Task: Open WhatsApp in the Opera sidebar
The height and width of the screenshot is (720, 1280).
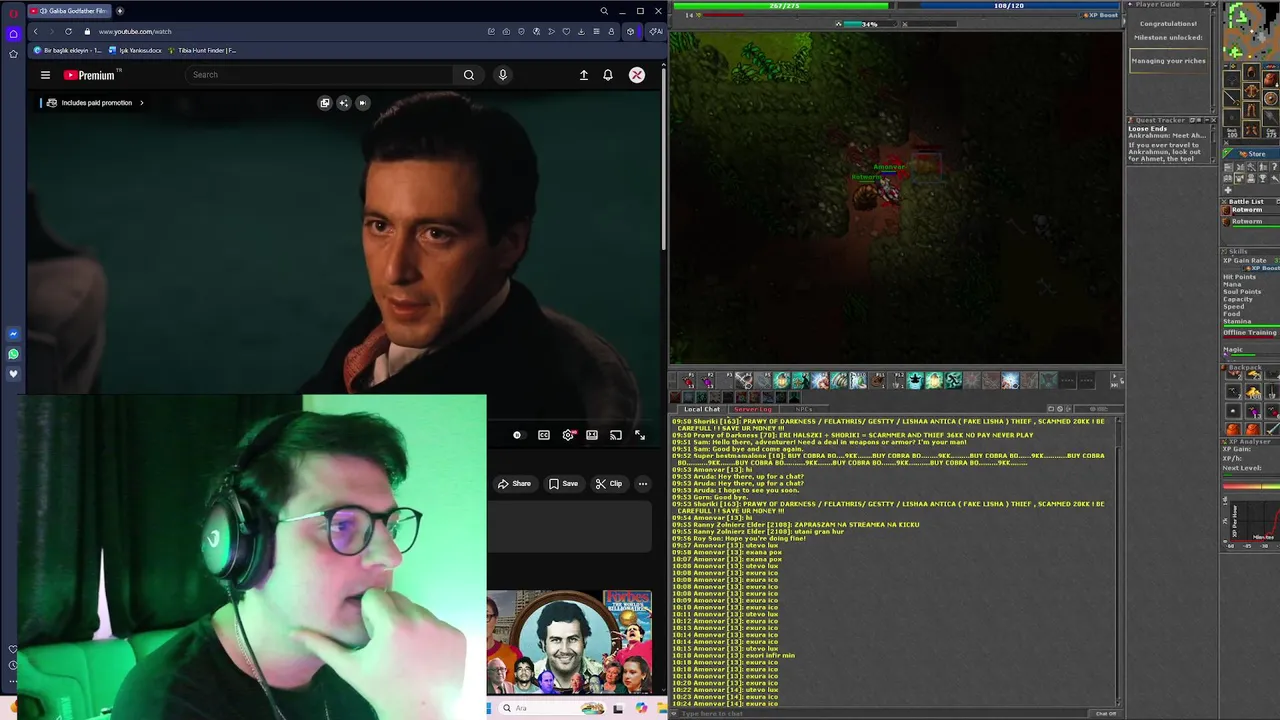Action: coord(13,354)
